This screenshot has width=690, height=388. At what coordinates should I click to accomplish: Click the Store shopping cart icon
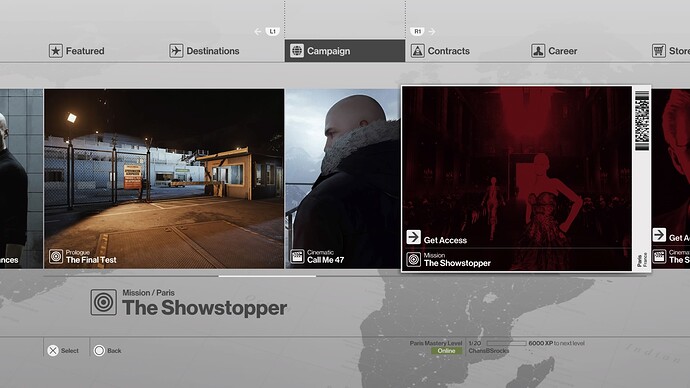[659, 51]
